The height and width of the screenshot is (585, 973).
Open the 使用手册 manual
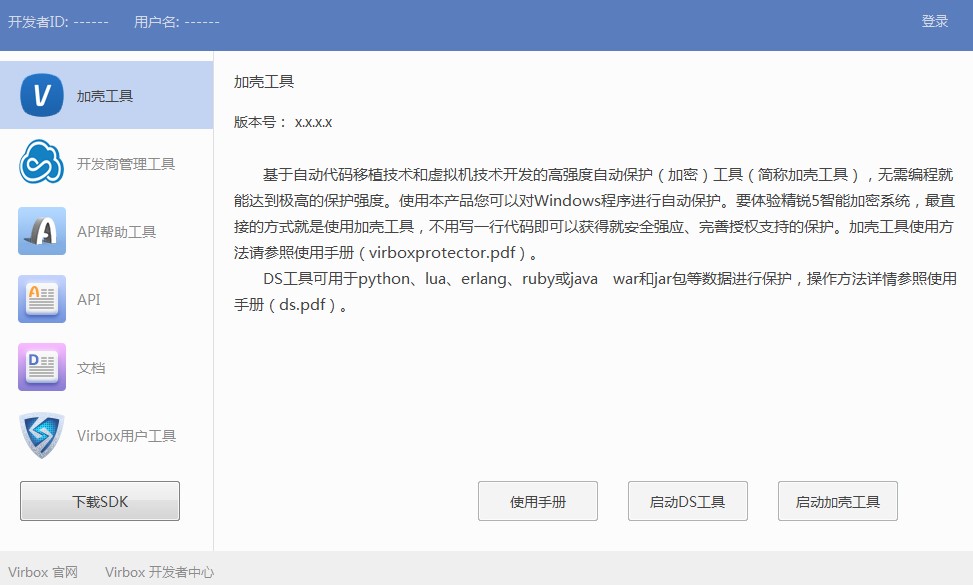point(537,501)
